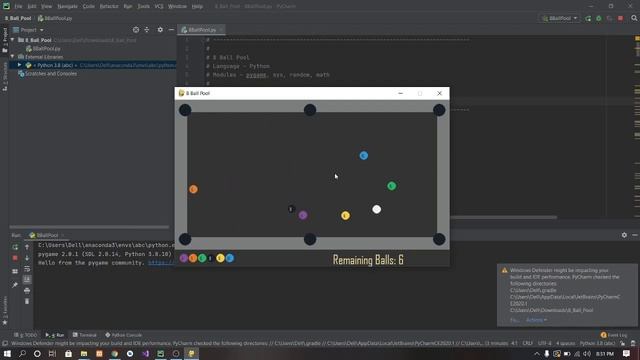The height and width of the screenshot is (360, 640).
Task: Open the Refactor menu
Action: pyautogui.click(x=109, y=6)
